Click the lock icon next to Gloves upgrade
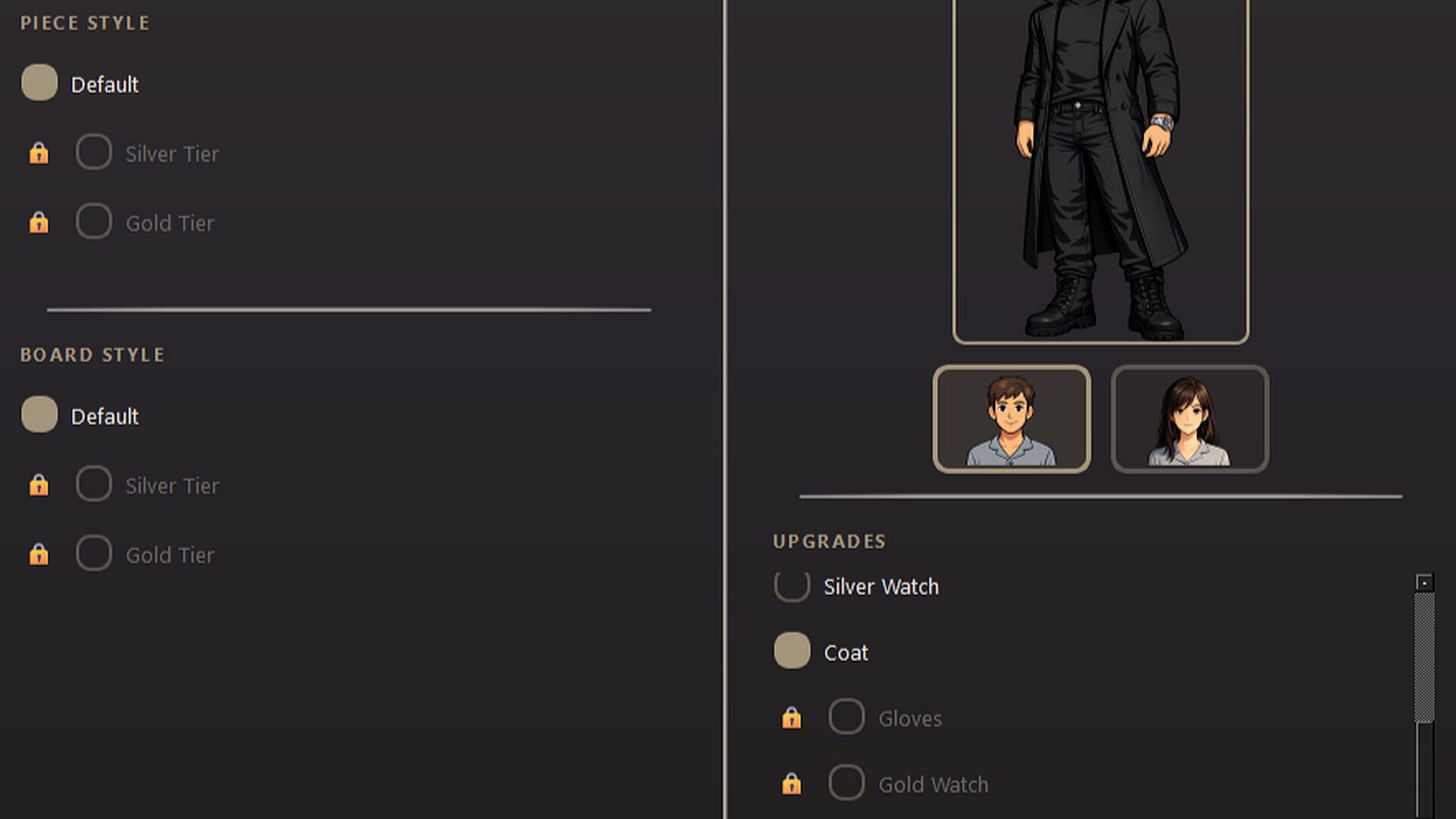1456x819 pixels. pos(792,718)
